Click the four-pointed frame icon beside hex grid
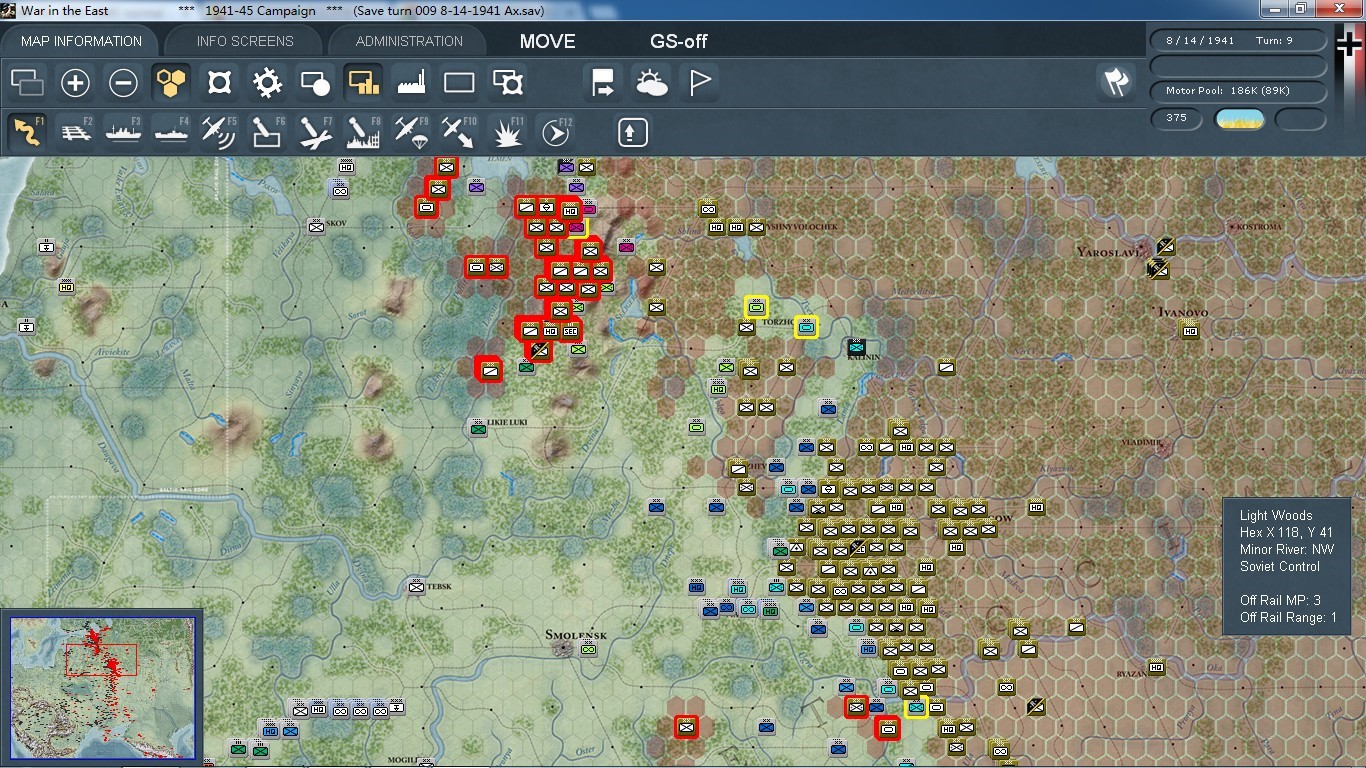 (219, 83)
